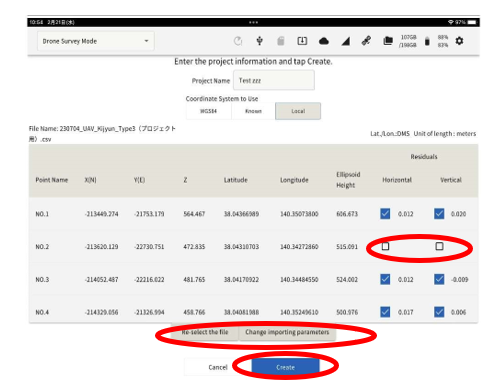Viewport: 502px width, 388px height.
Task: Click the Longitude column header
Action: (294, 180)
